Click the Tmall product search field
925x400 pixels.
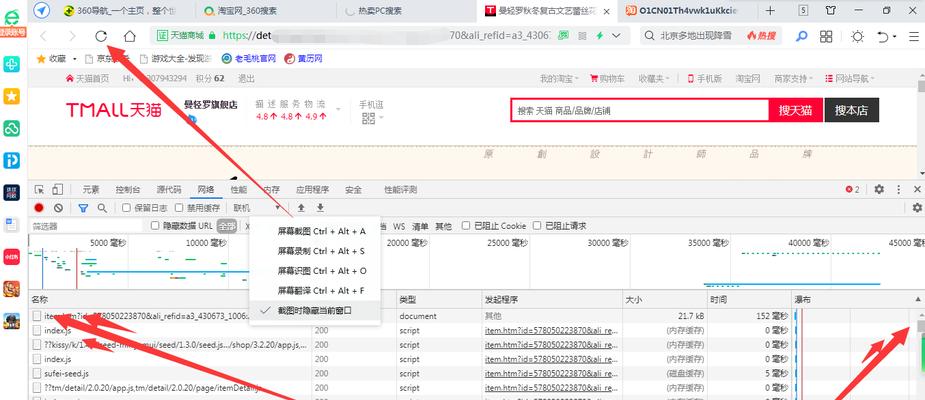640,110
